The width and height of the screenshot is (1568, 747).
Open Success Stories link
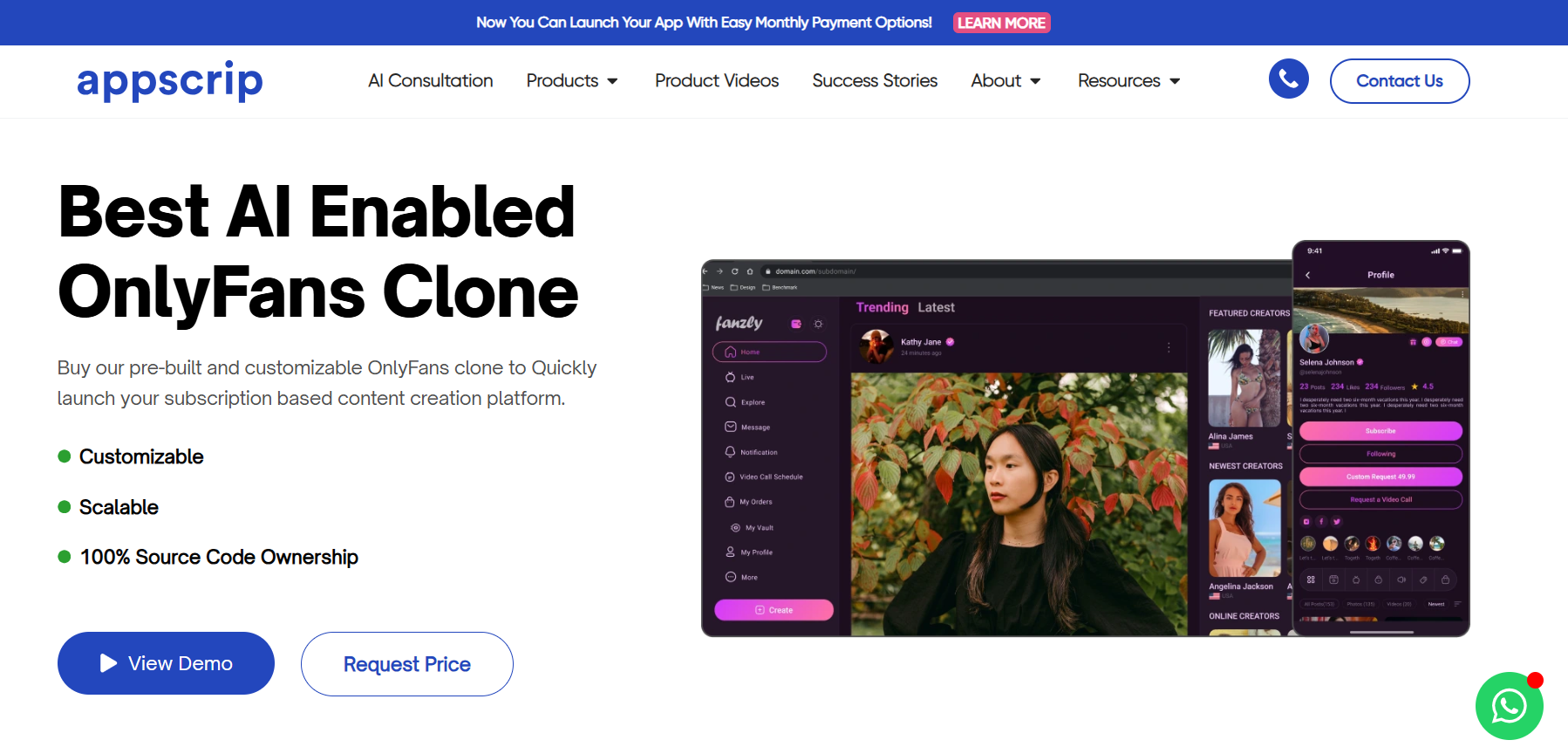coord(875,80)
